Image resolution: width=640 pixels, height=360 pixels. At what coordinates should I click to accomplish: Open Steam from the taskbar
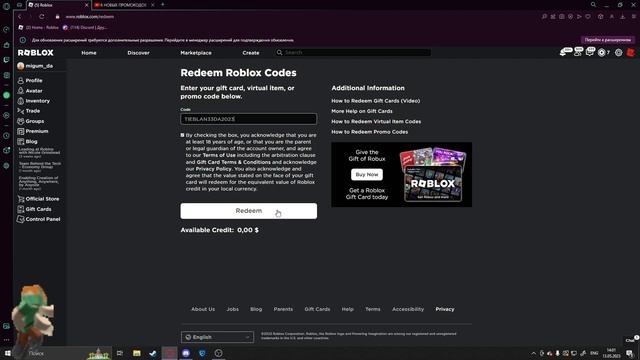coord(153,353)
